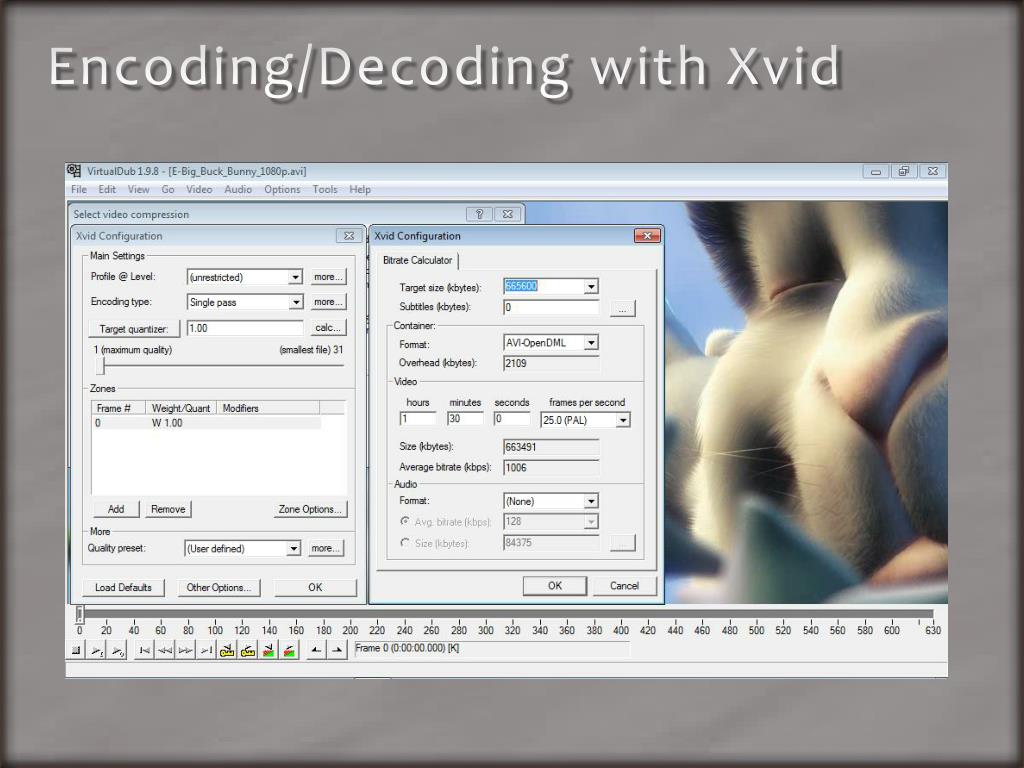Click the seconds input field
Screen dimensions: 1024x768
(511, 419)
